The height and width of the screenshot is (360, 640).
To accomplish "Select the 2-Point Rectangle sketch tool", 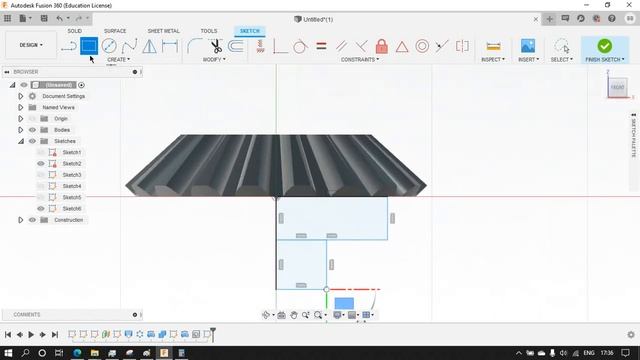I will click(89, 46).
